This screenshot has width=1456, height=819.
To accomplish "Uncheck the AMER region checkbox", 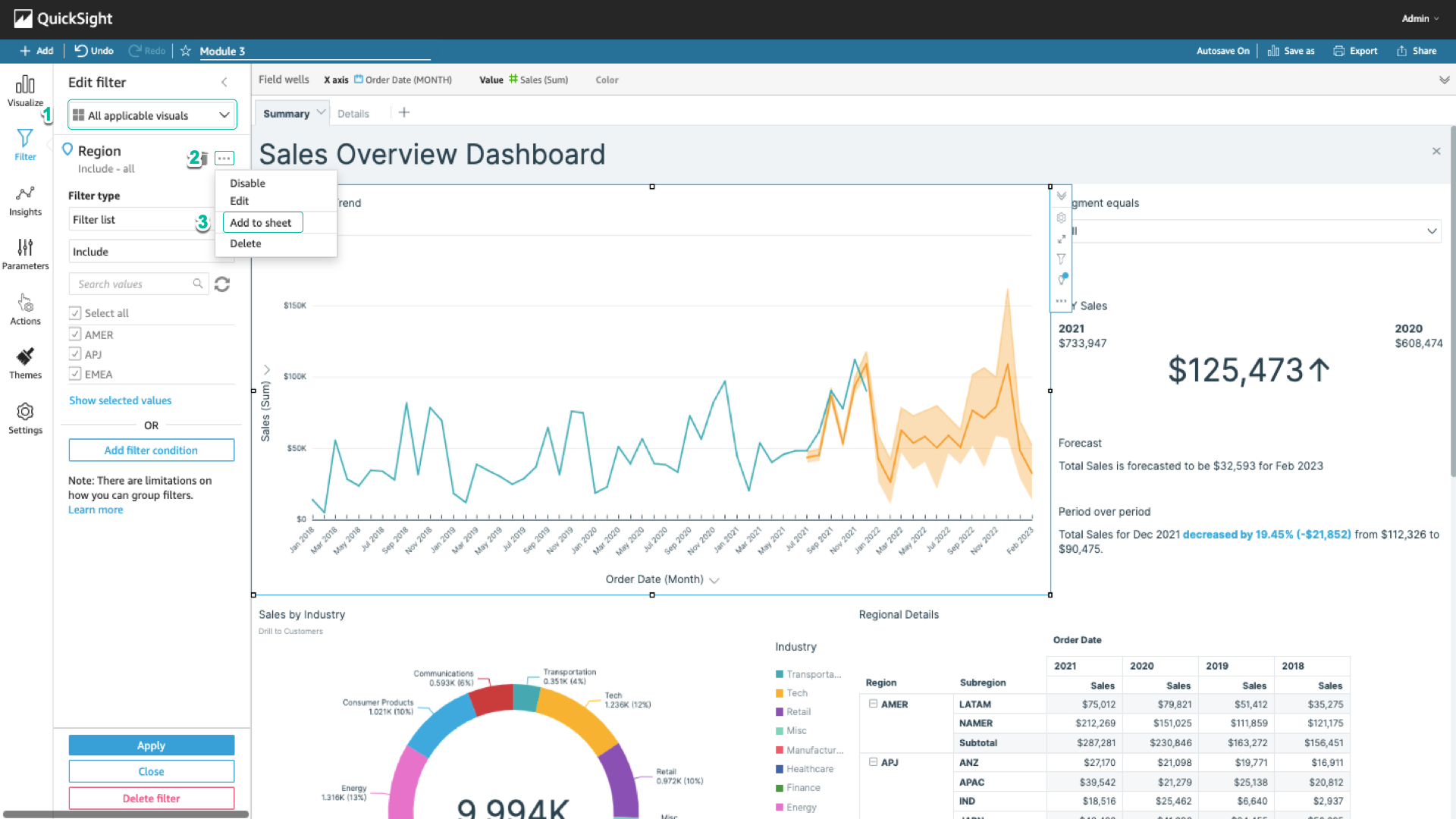I will tap(75, 334).
